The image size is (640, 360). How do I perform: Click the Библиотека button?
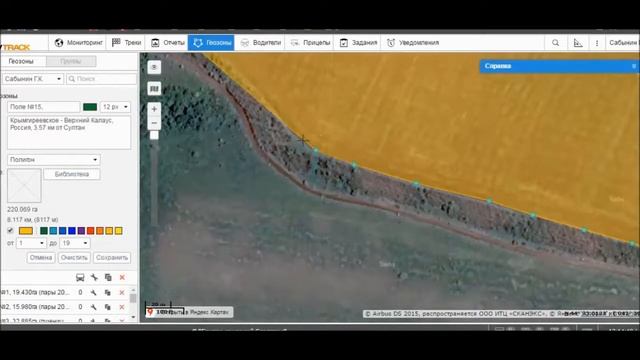pos(71,174)
